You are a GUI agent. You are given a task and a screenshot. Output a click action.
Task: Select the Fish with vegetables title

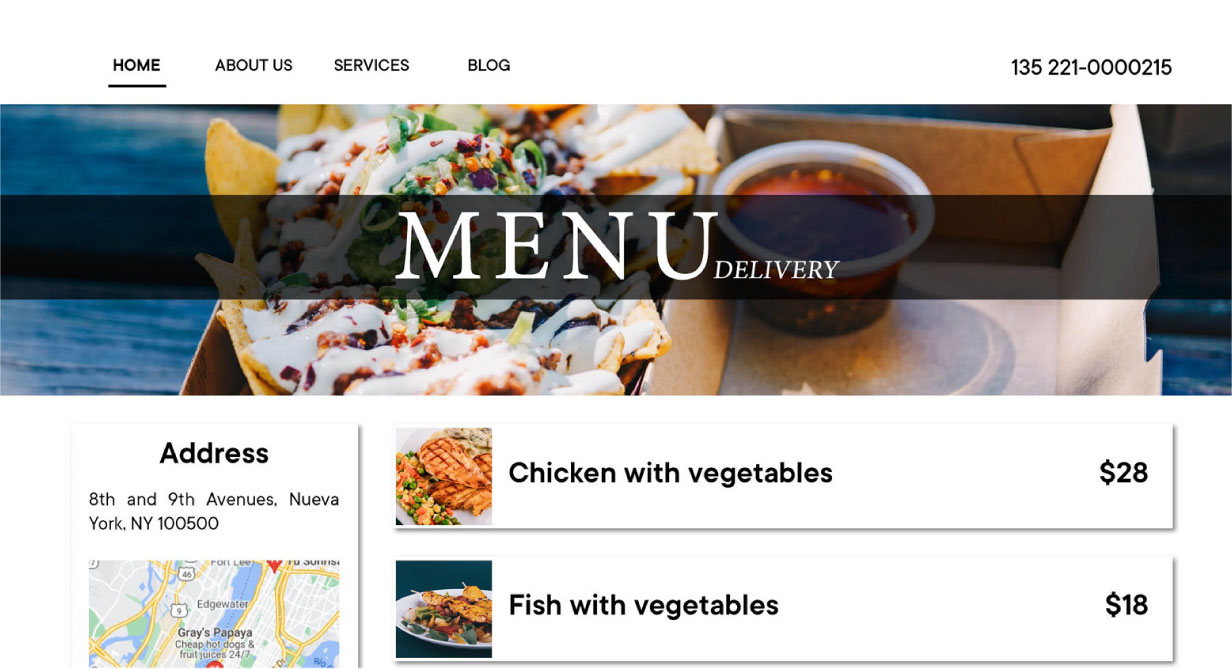pos(643,605)
